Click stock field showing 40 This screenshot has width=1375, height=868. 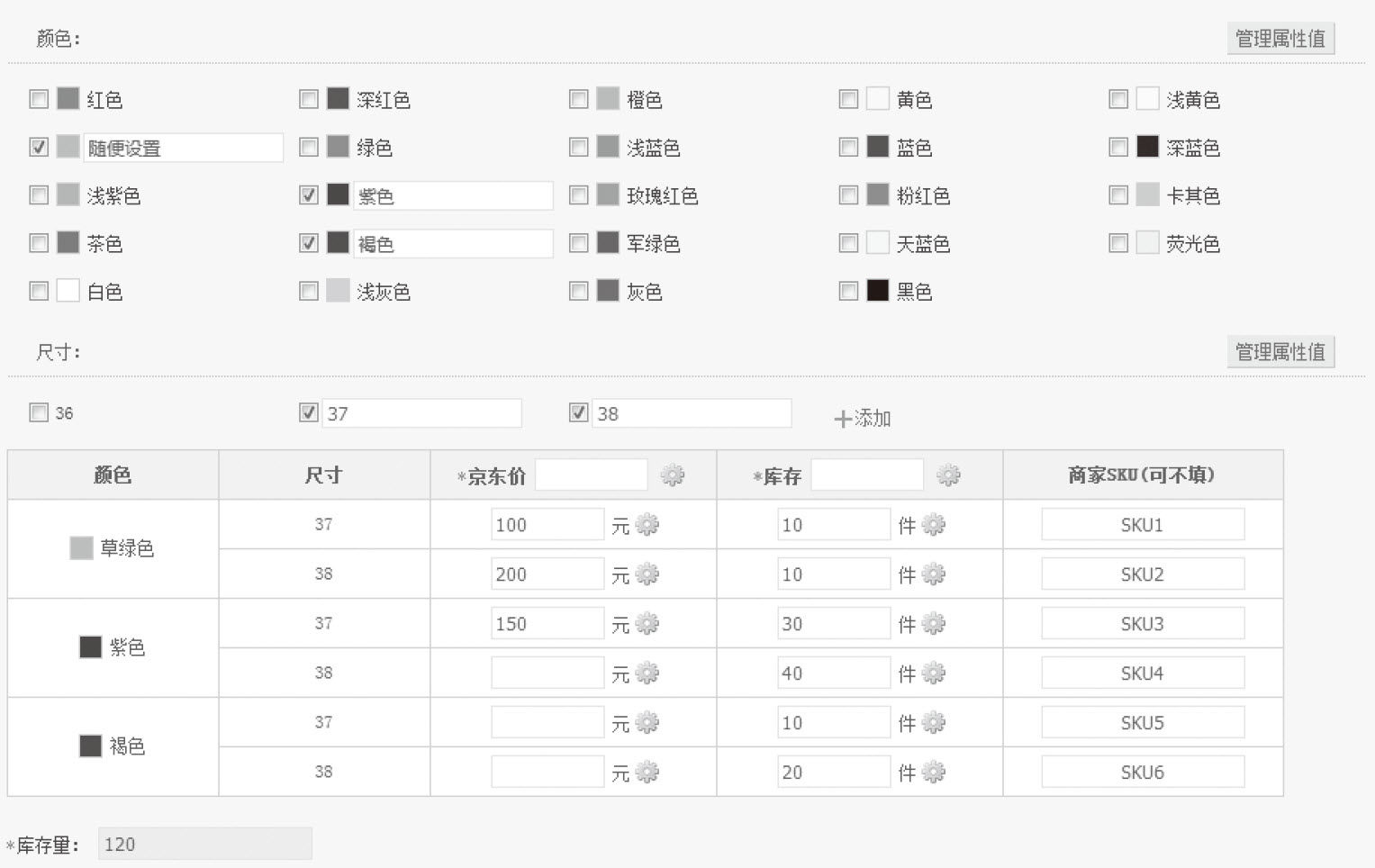[834, 674]
